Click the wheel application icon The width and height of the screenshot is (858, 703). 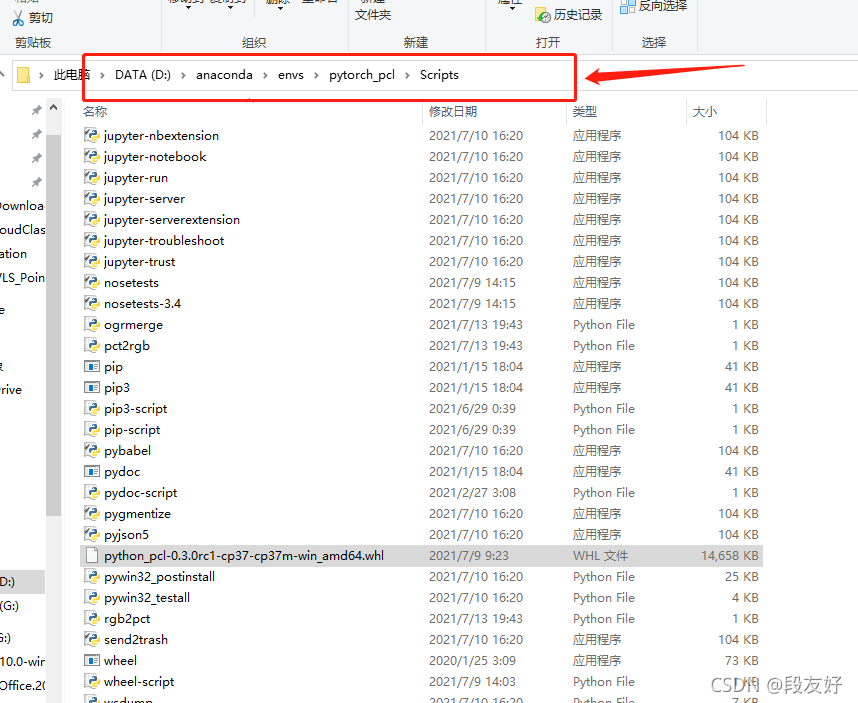point(90,660)
